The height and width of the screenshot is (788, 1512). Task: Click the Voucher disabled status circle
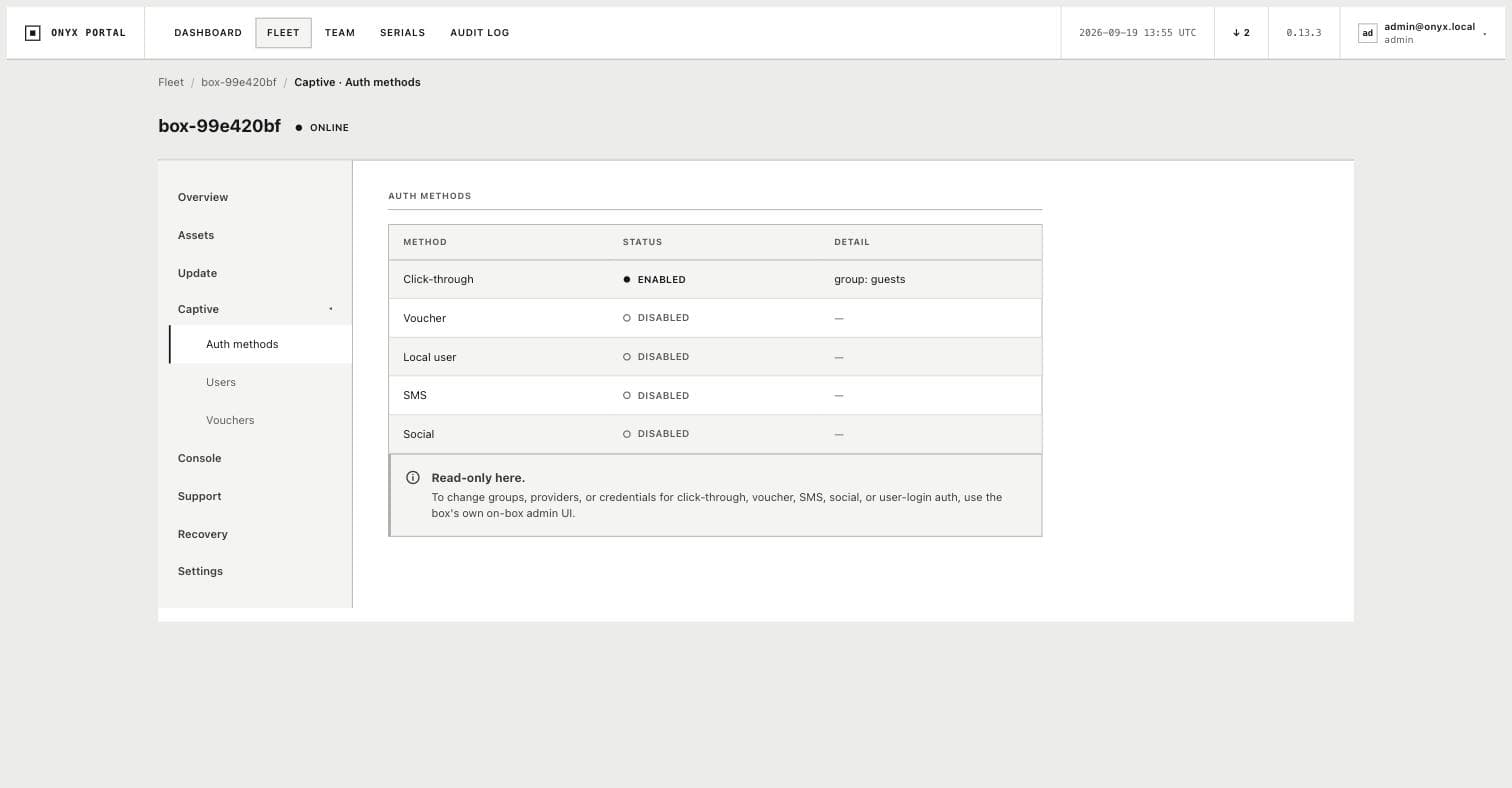click(x=627, y=318)
